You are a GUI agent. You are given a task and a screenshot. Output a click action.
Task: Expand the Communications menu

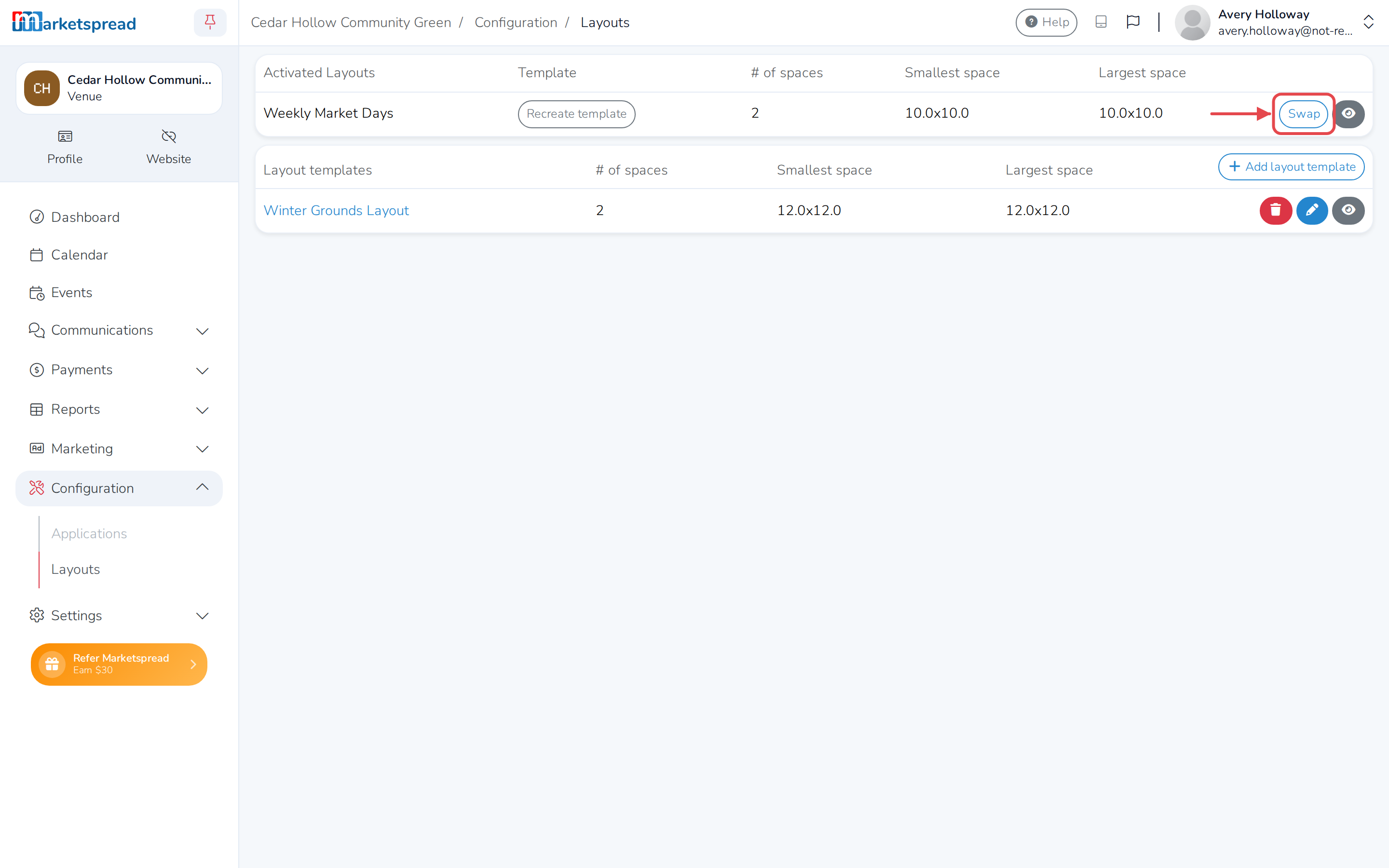click(x=119, y=330)
